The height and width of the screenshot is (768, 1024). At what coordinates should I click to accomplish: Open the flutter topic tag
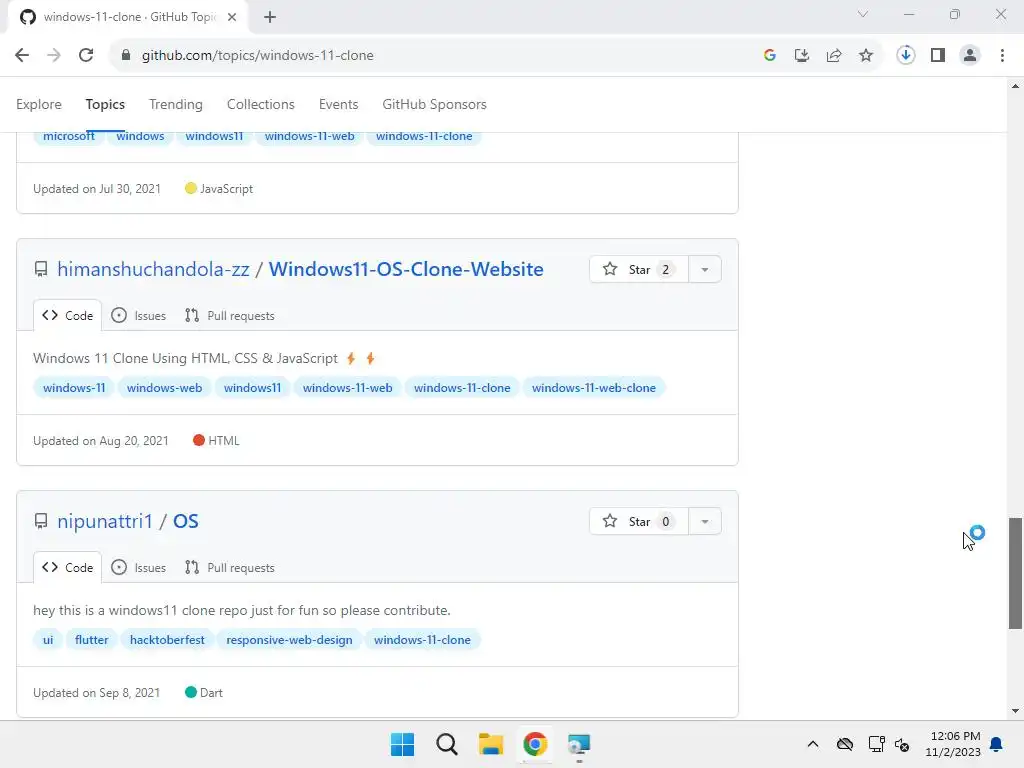[91, 640]
